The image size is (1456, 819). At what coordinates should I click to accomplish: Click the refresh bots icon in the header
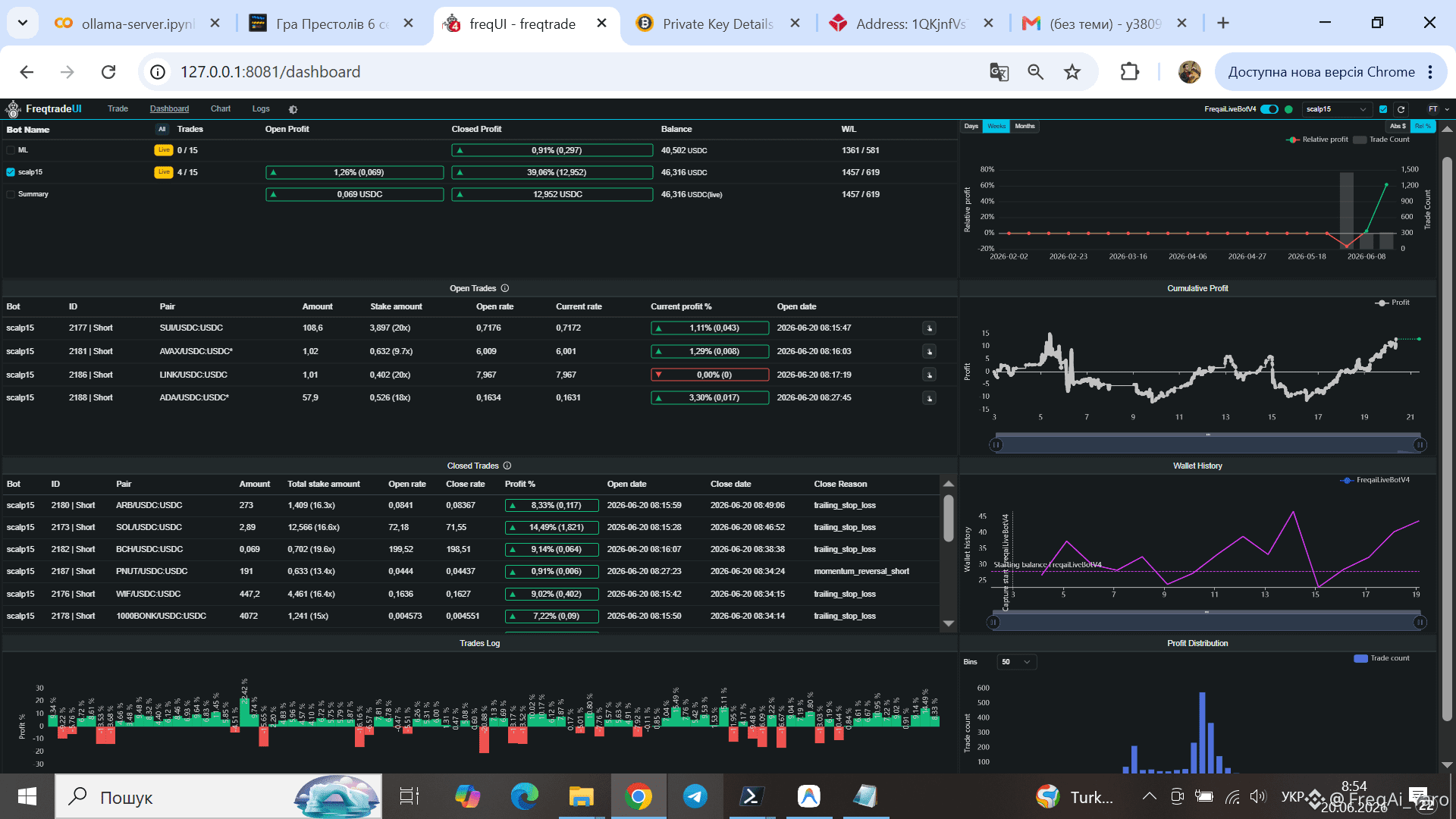[1401, 109]
